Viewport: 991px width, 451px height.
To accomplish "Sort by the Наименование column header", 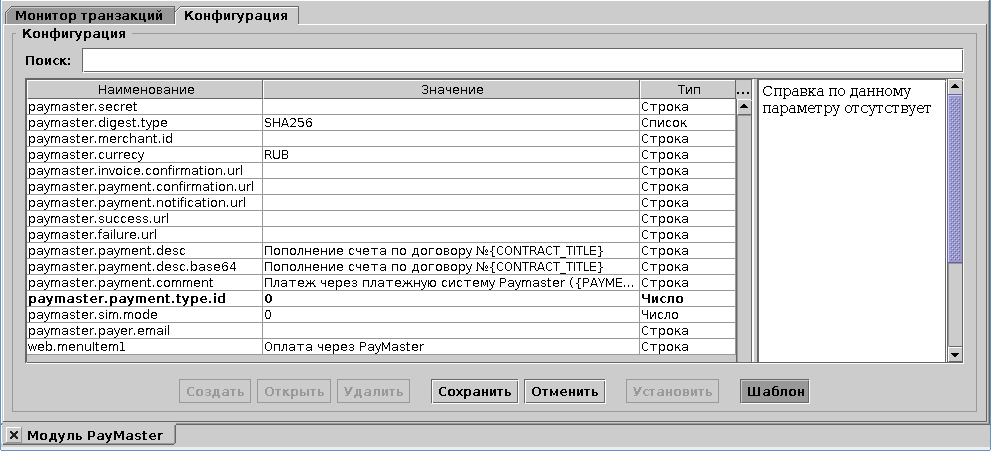I will tap(145, 90).
